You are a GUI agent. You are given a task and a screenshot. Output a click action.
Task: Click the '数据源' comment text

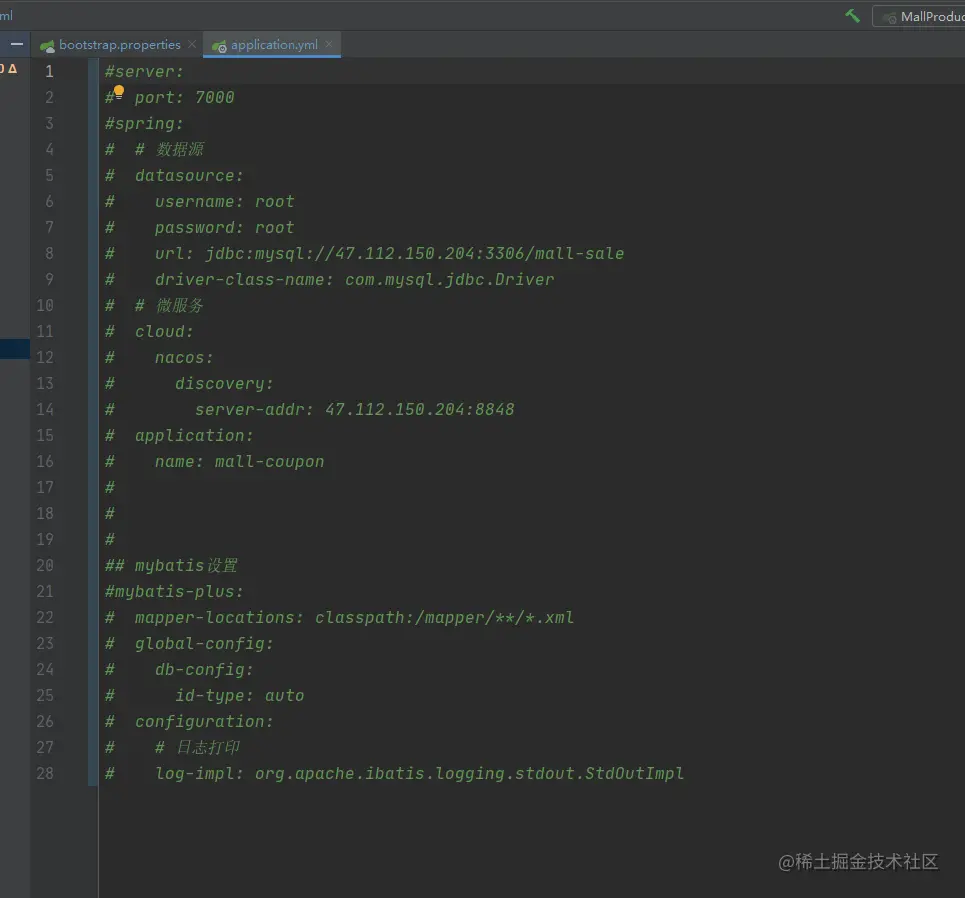point(180,150)
